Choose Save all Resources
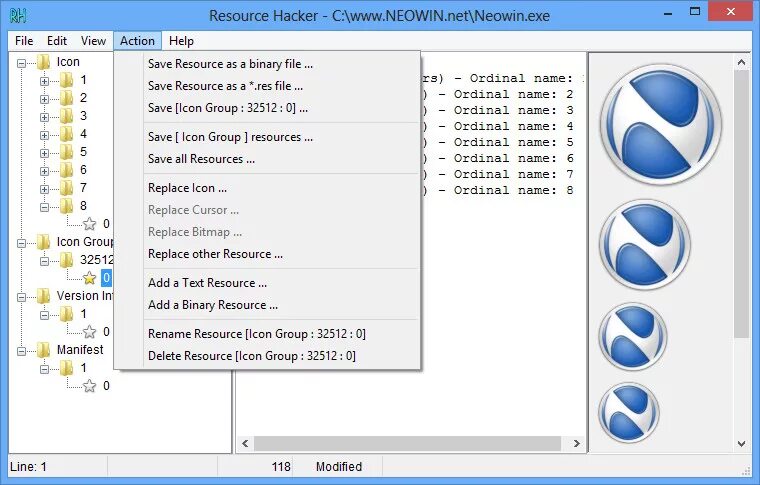760x485 pixels. (268, 159)
